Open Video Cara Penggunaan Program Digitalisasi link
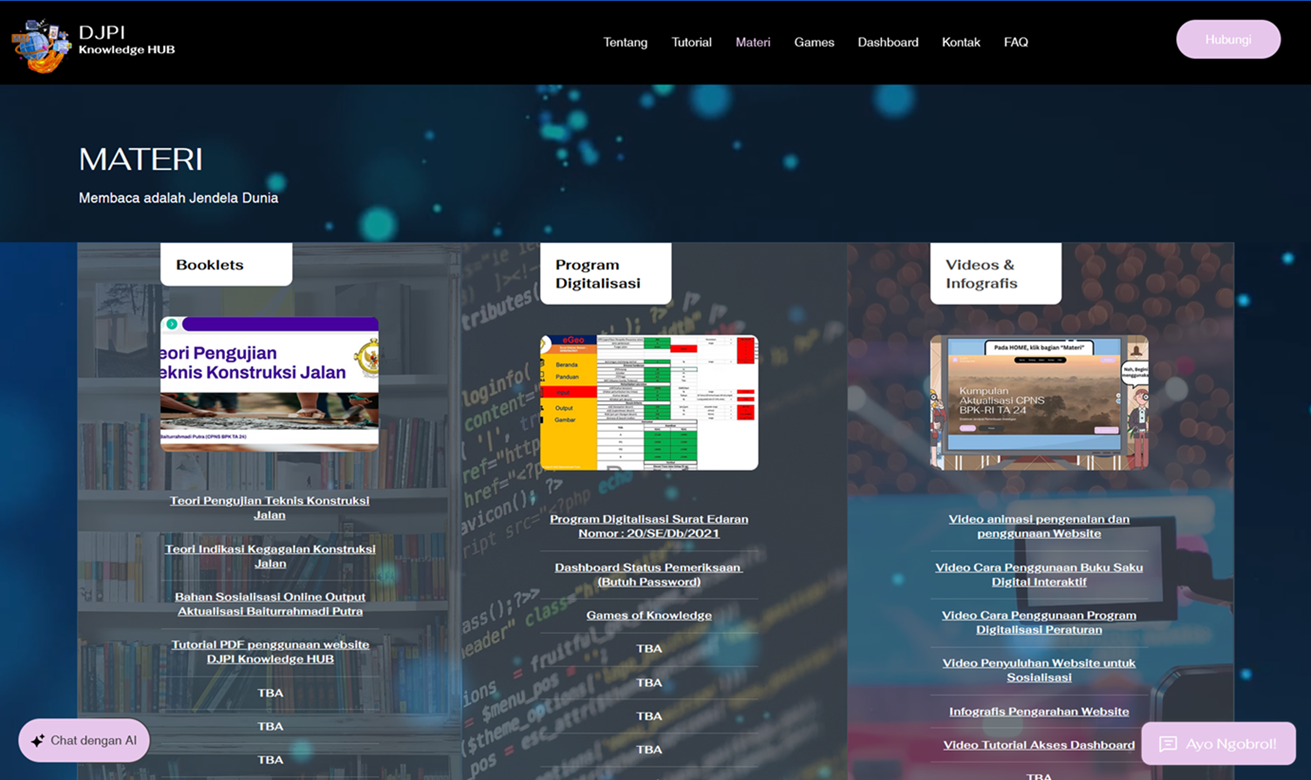This screenshot has width=1311, height=780. click(x=1039, y=622)
